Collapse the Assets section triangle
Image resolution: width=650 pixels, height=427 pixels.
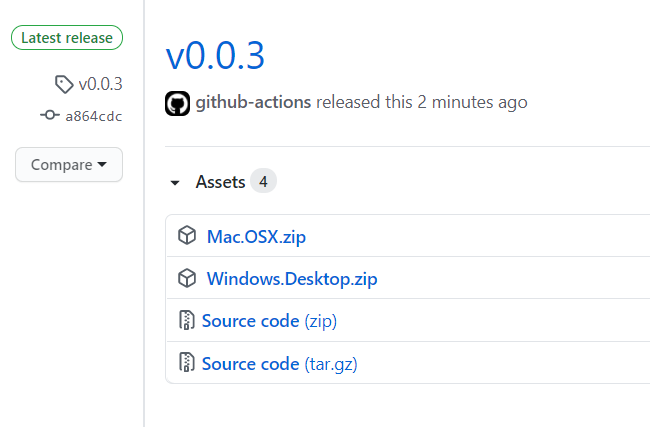(x=175, y=182)
